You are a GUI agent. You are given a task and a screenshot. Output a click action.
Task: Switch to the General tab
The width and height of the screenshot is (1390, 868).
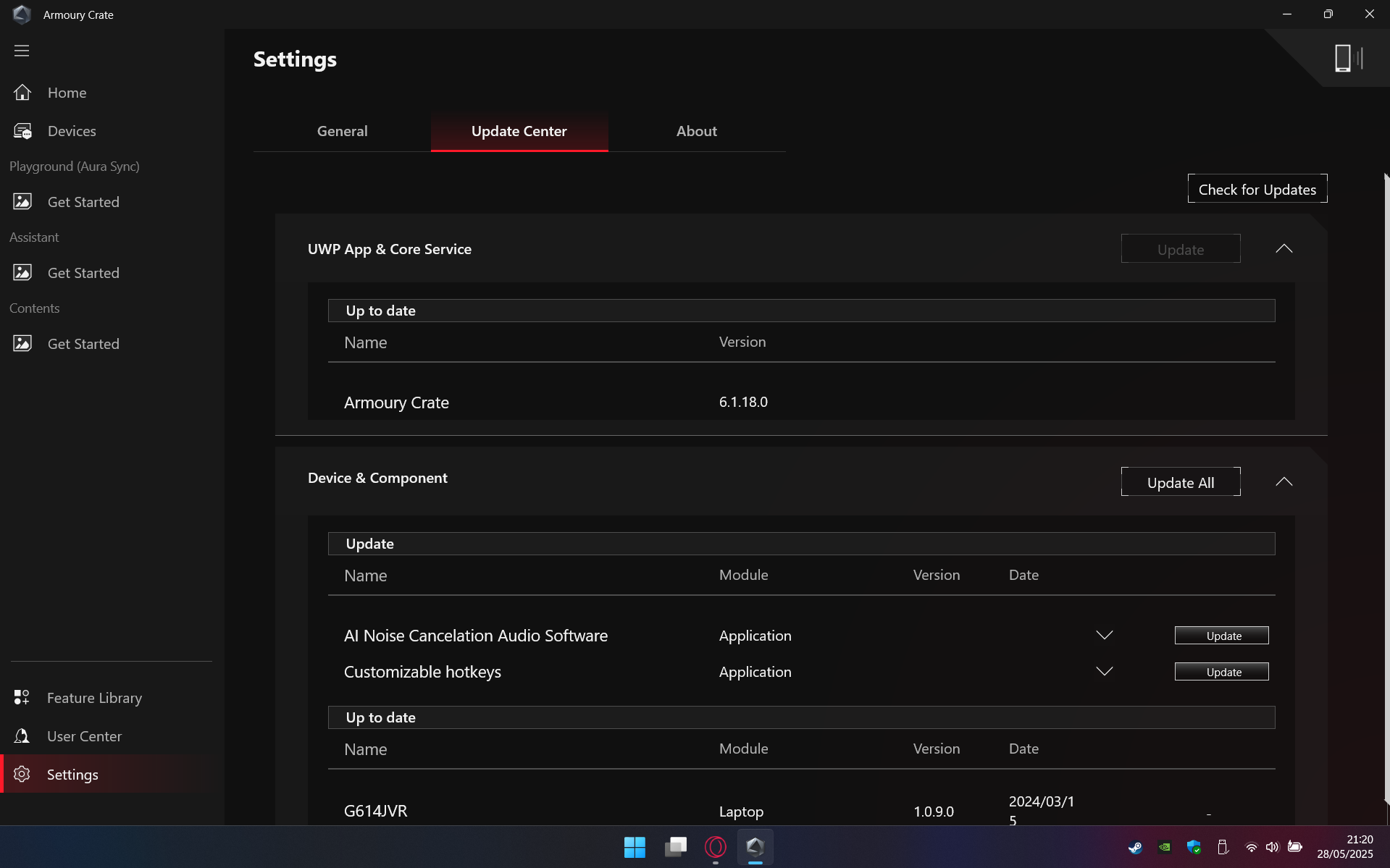point(342,131)
